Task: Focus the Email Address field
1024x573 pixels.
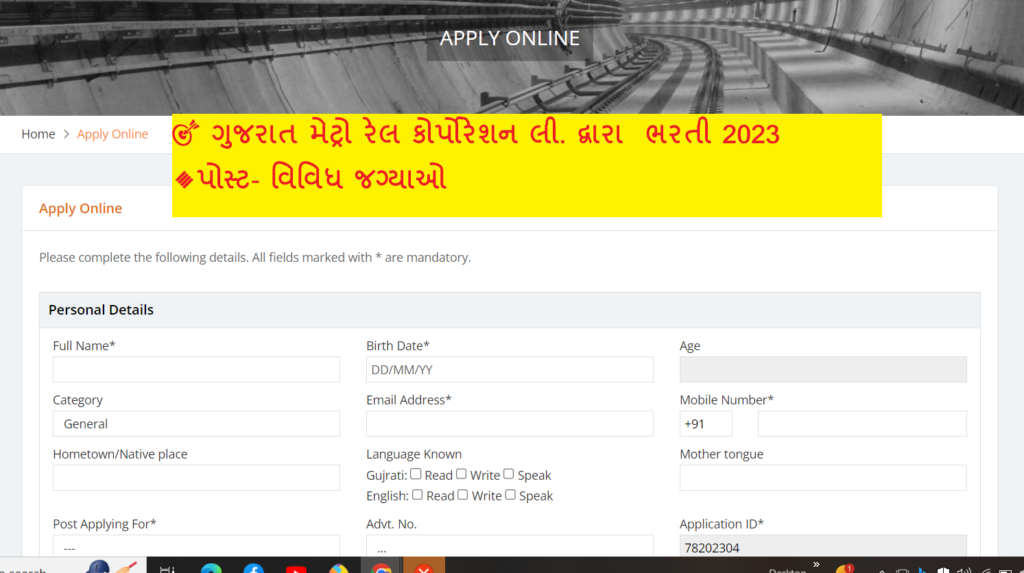Action: pos(509,423)
